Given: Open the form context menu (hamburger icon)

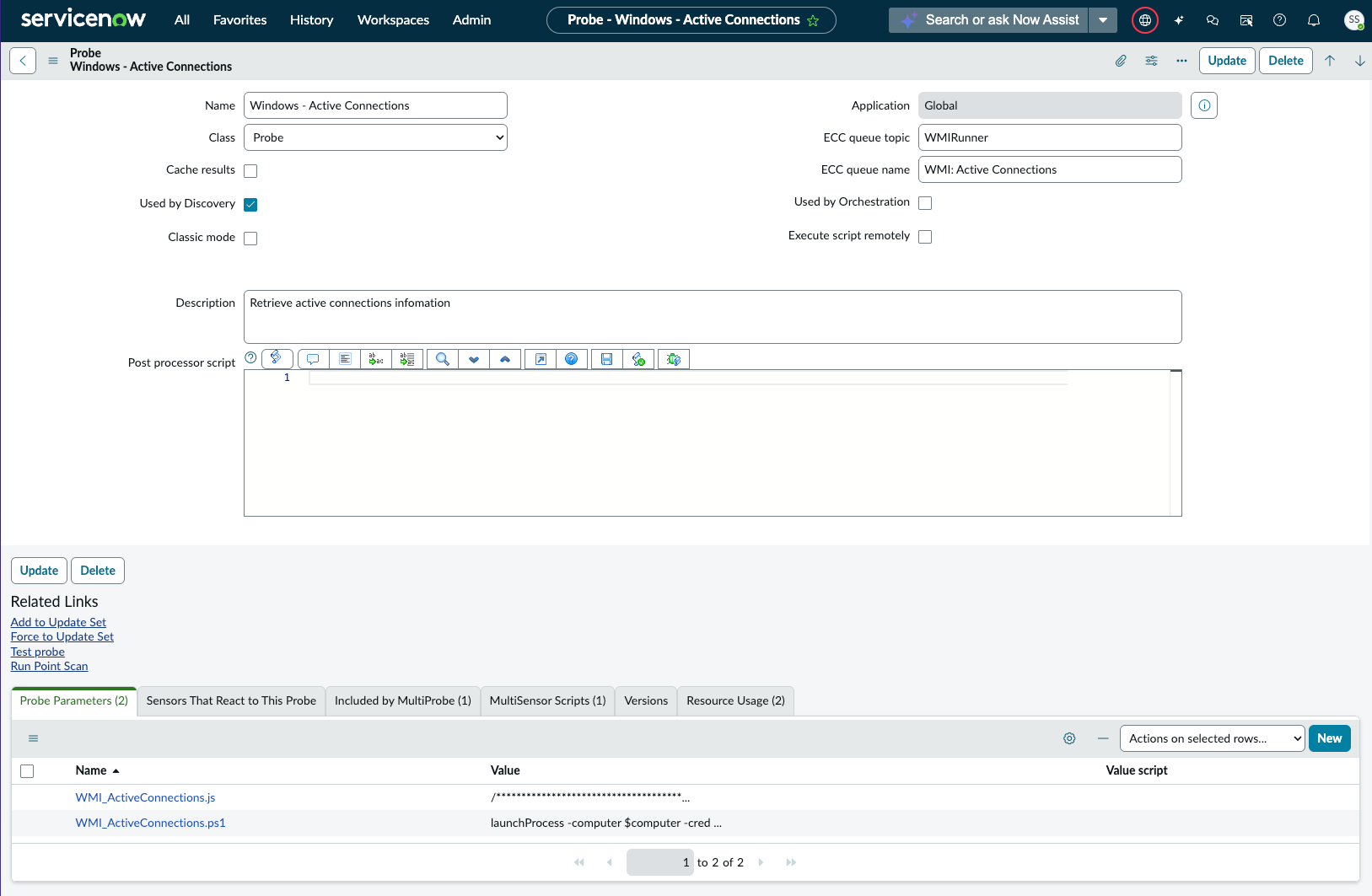Looking at the screenshot, I should (x=53, y=61).
